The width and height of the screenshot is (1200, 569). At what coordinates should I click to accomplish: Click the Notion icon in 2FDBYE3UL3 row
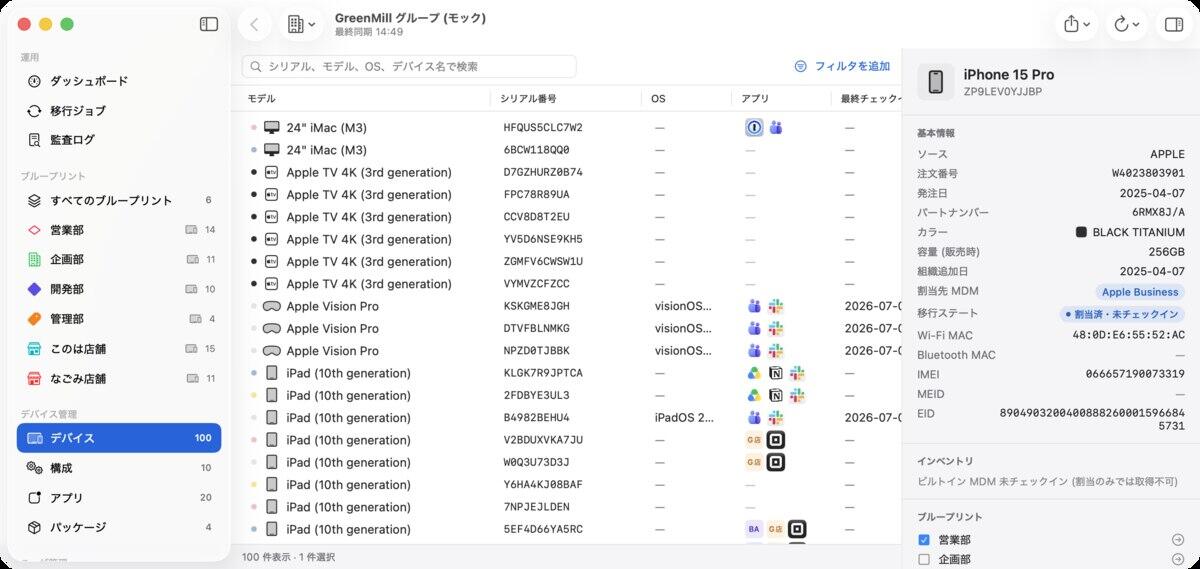(x=776, y=395)
